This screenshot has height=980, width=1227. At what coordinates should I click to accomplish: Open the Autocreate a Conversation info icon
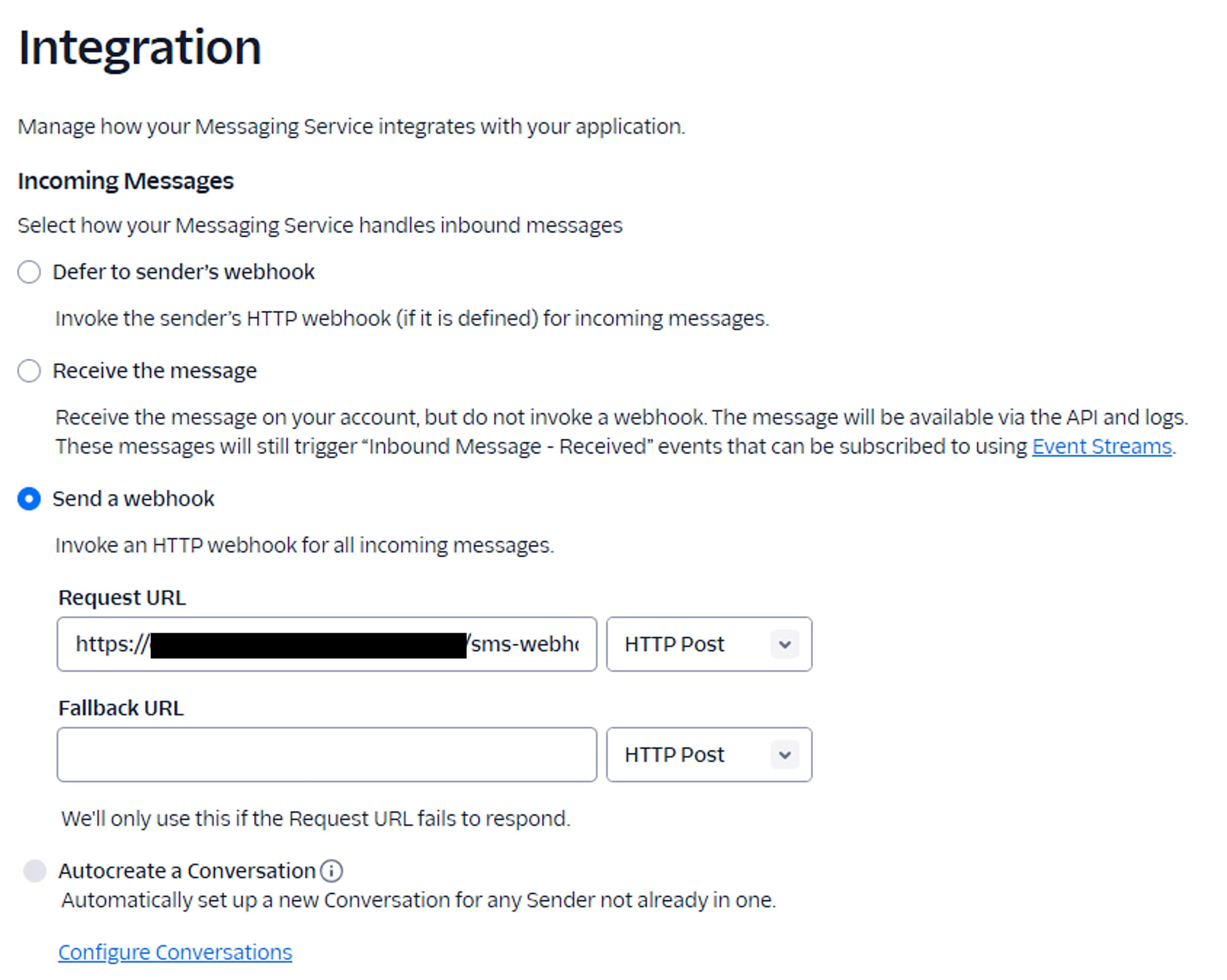point(331,871)
